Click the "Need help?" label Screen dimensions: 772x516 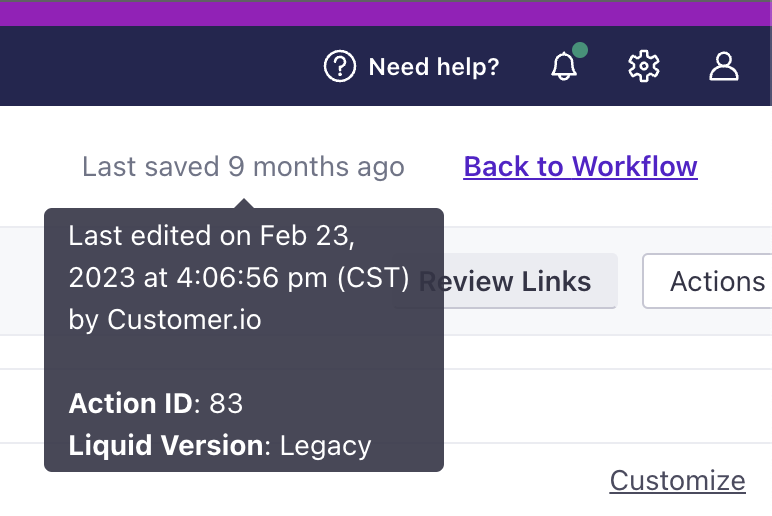433,67
